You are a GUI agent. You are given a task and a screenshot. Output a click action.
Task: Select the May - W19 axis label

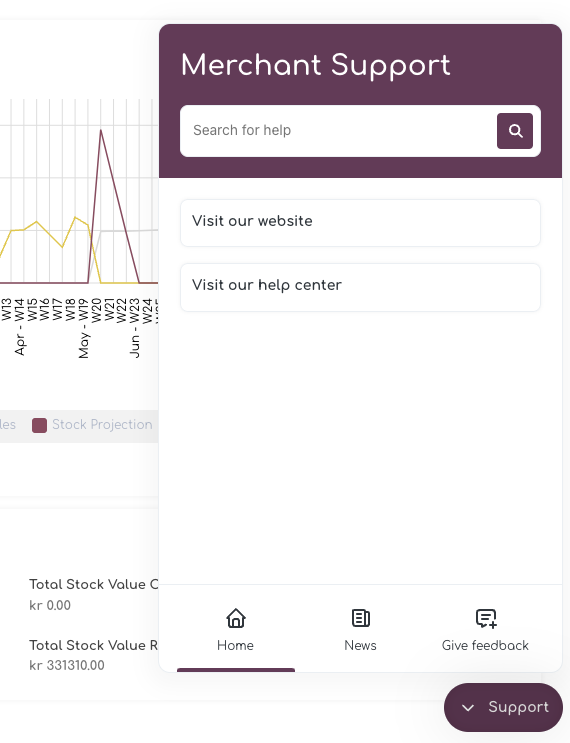click(83, 328)
